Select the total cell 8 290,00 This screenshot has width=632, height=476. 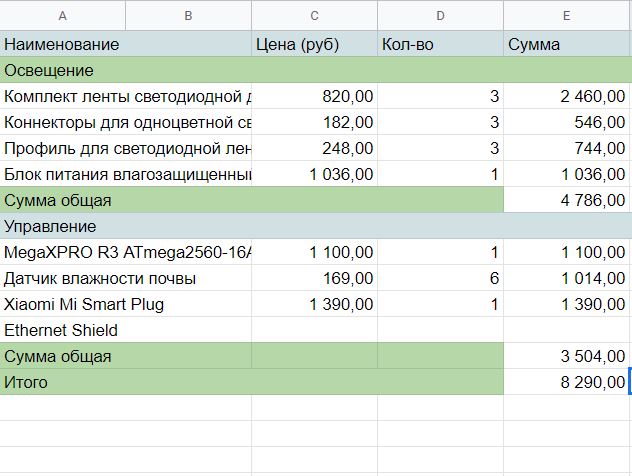point(566,382)
